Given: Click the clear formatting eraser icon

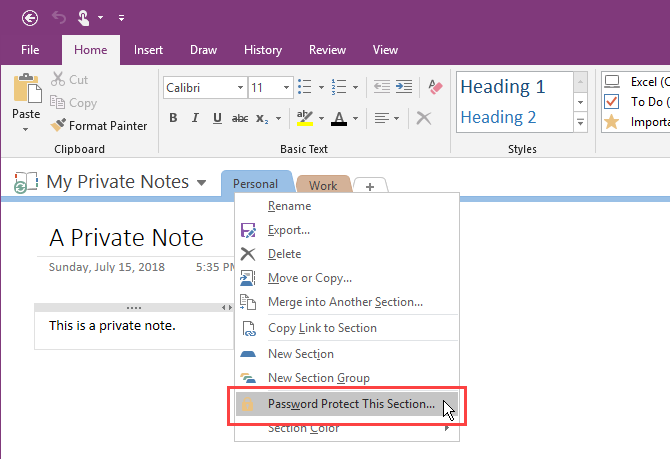Looking at the screenshot, I should [434, 88].
